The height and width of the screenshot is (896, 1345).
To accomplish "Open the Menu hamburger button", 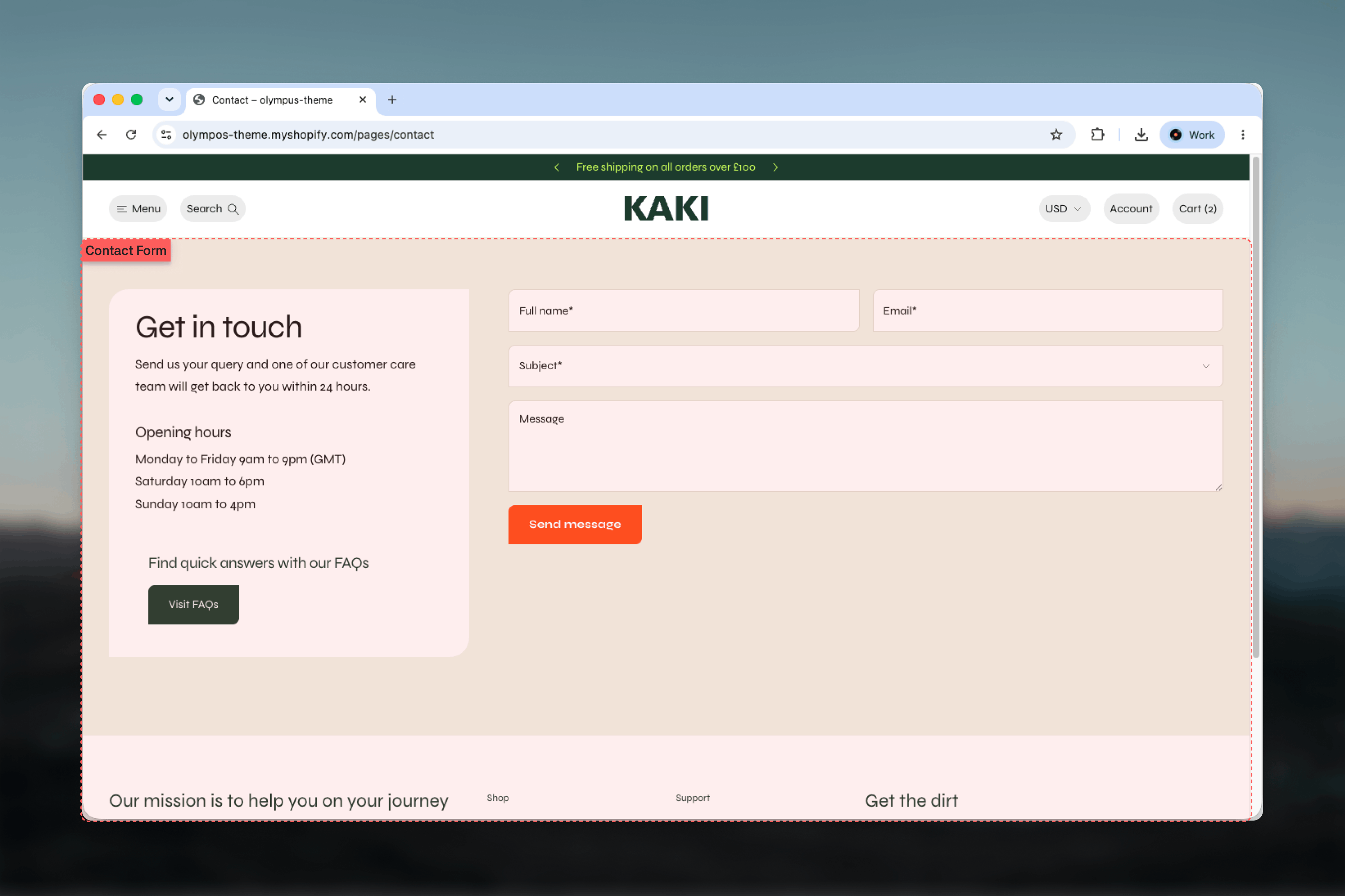I will 138,209.
